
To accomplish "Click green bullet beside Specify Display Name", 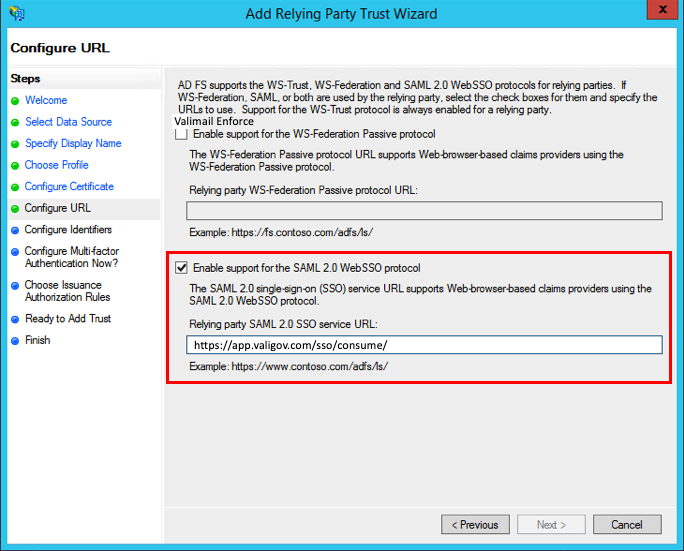I will coord(15,144).
